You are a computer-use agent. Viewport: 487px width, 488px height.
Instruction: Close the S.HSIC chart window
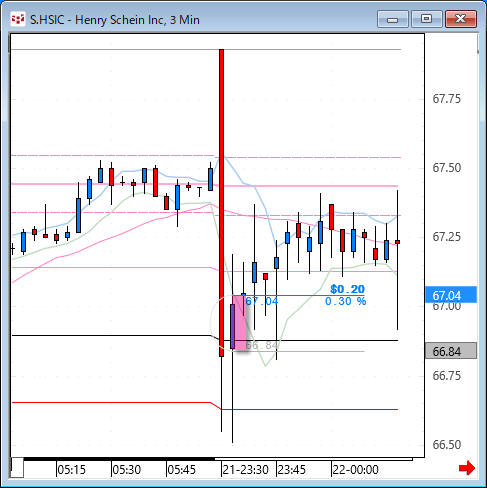tap(461, 19)
